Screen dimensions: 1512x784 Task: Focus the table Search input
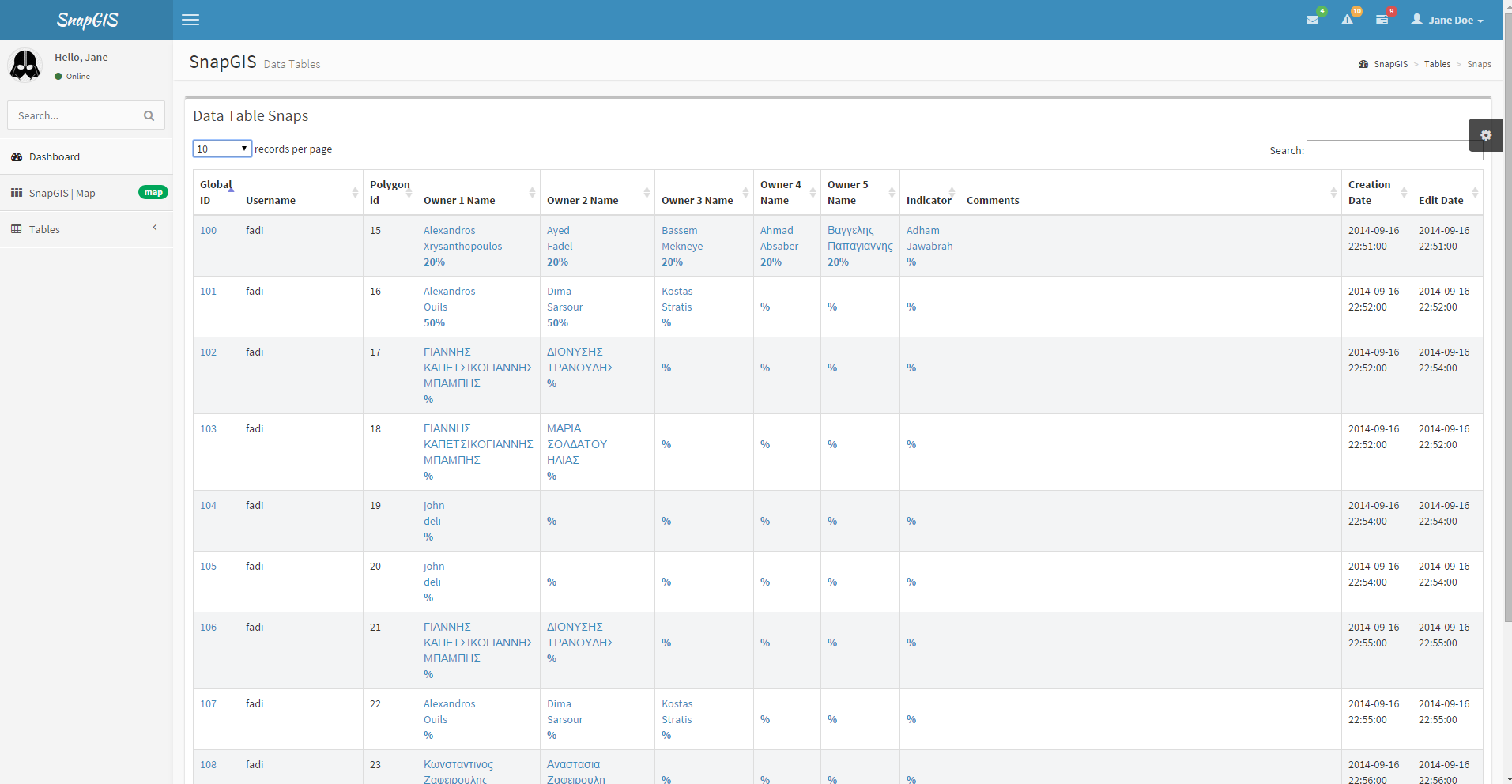pos(1394,150)
